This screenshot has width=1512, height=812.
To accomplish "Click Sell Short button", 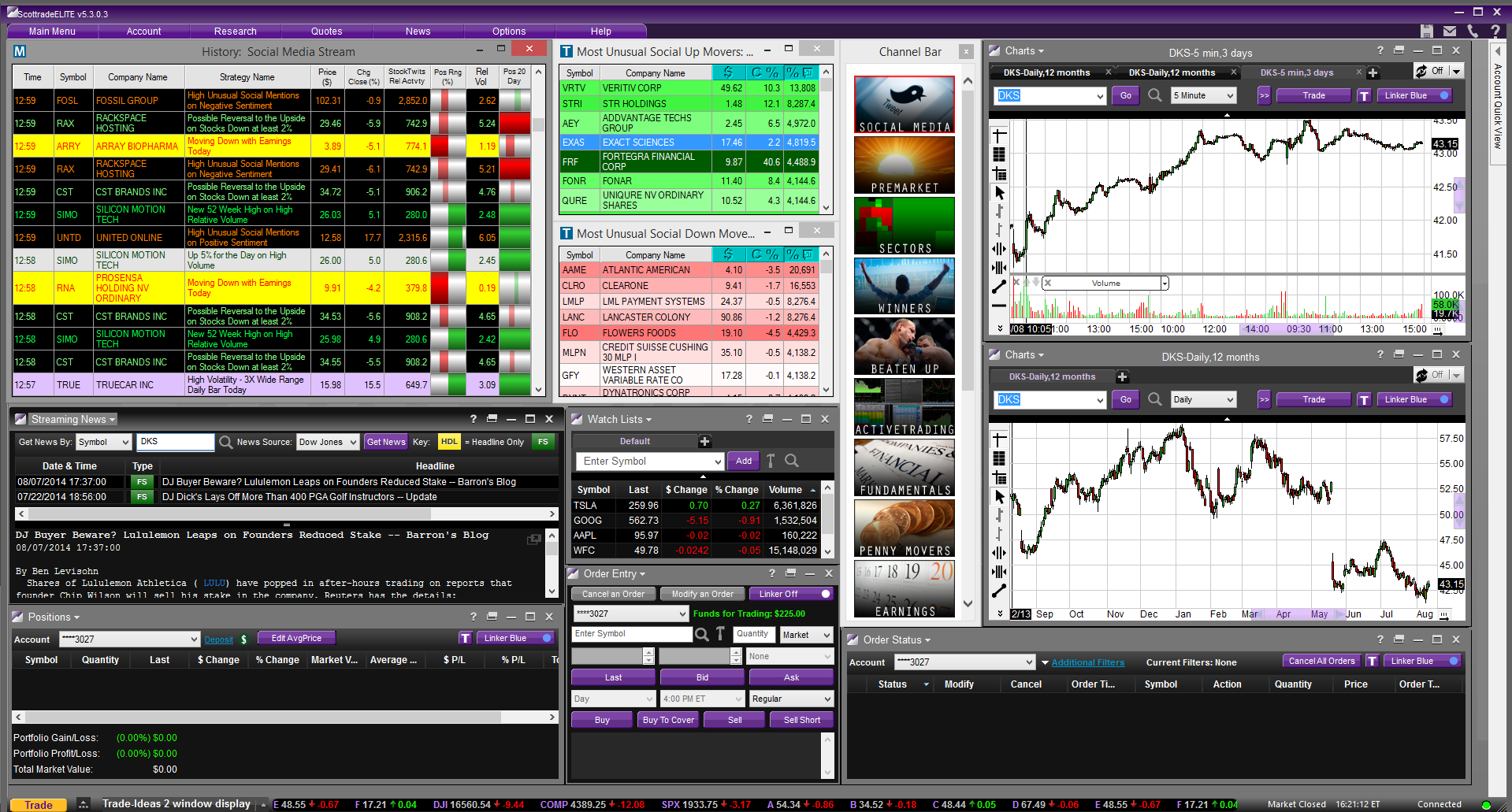I will [x=801, y=720].
